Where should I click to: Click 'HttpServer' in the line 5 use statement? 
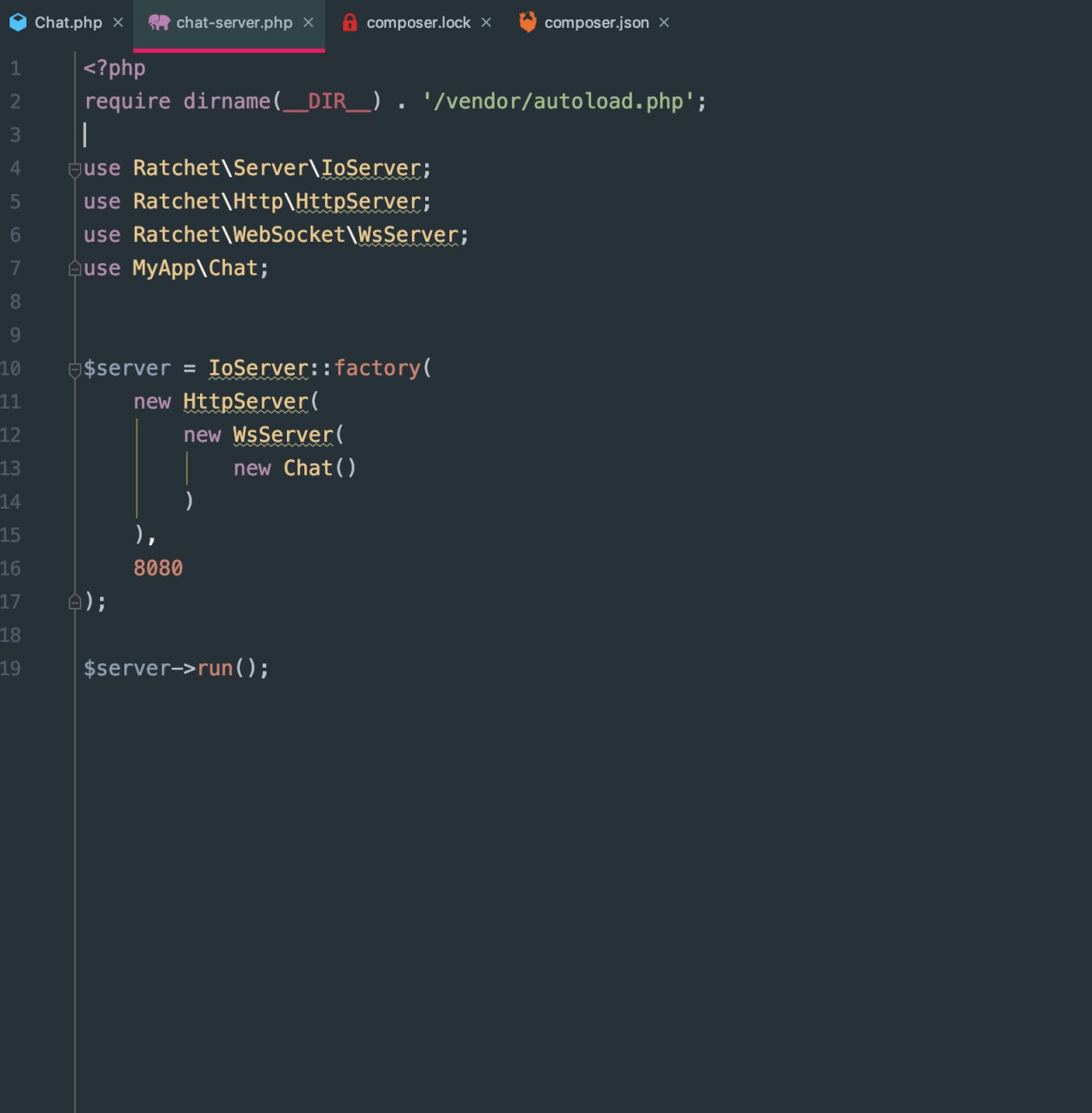pyautogui.click(x=358, y=202)
